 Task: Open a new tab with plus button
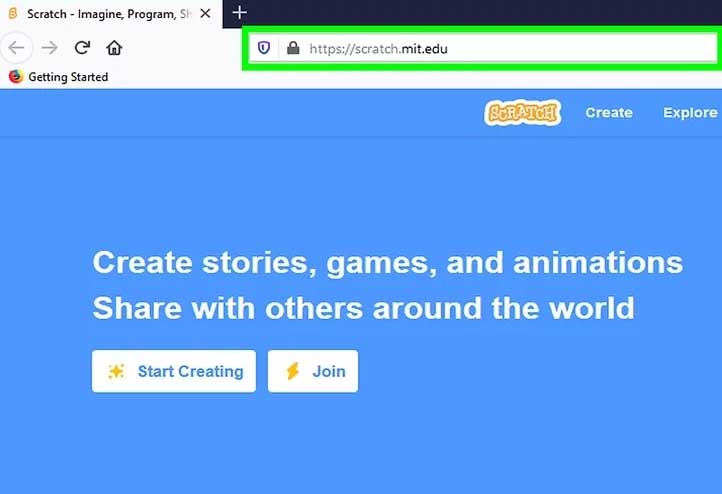click(x=239, y=13)
